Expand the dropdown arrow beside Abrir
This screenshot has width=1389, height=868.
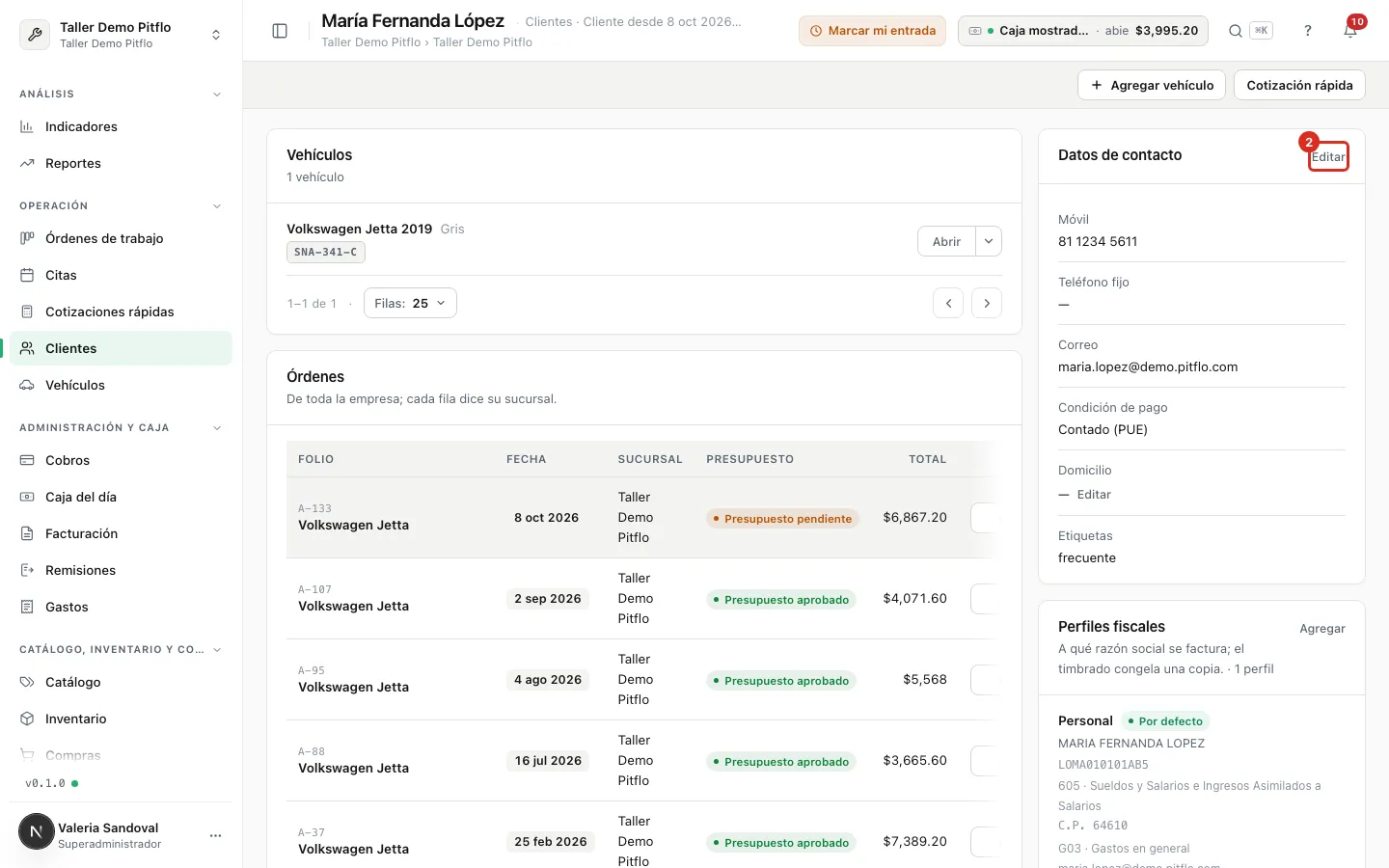(989, 241)
